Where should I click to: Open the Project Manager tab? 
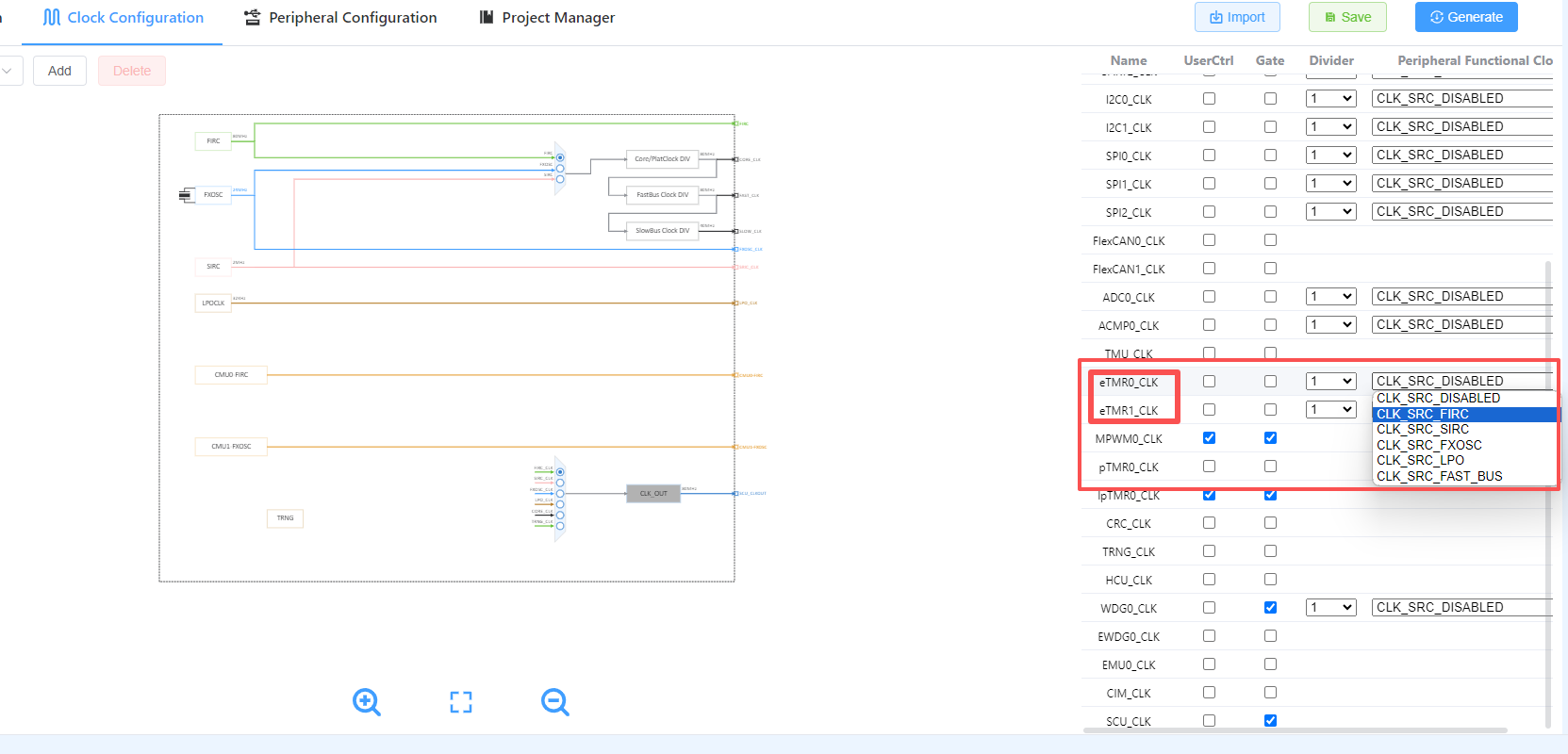pos(547,18)
